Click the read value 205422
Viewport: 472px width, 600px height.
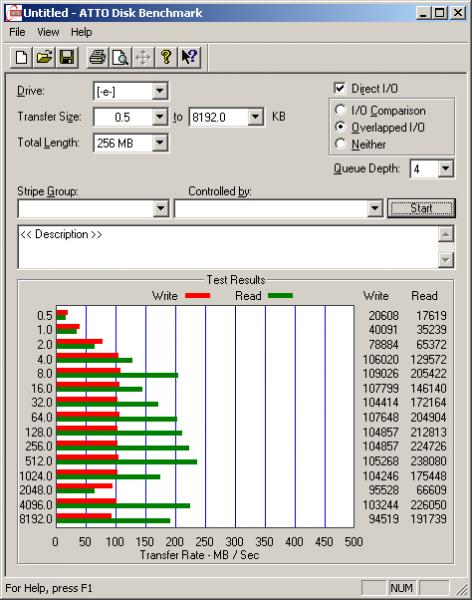coord(428,373)
